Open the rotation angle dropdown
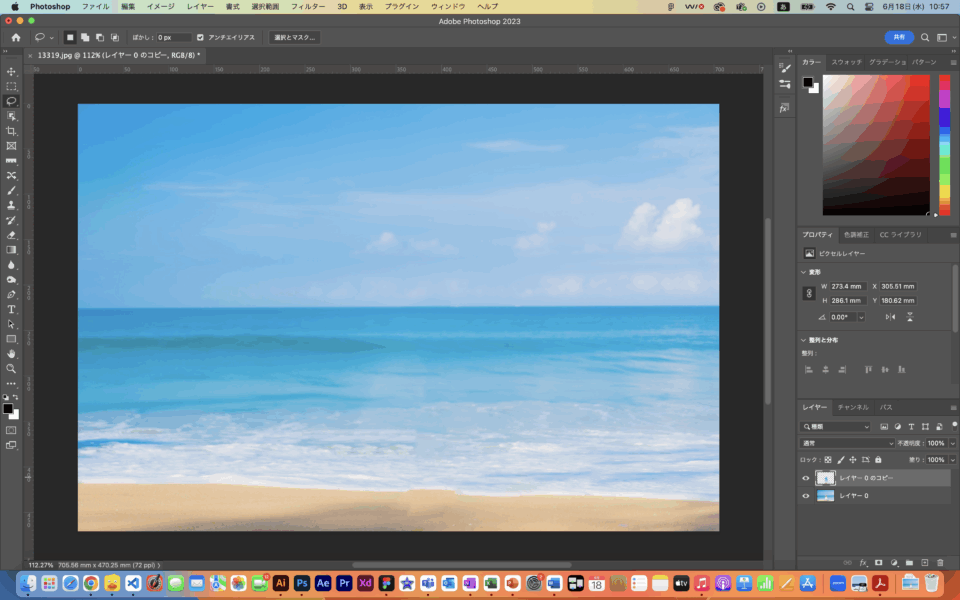Image resolution: width=960 pixels, height=600 pixels. coord(861,317)
